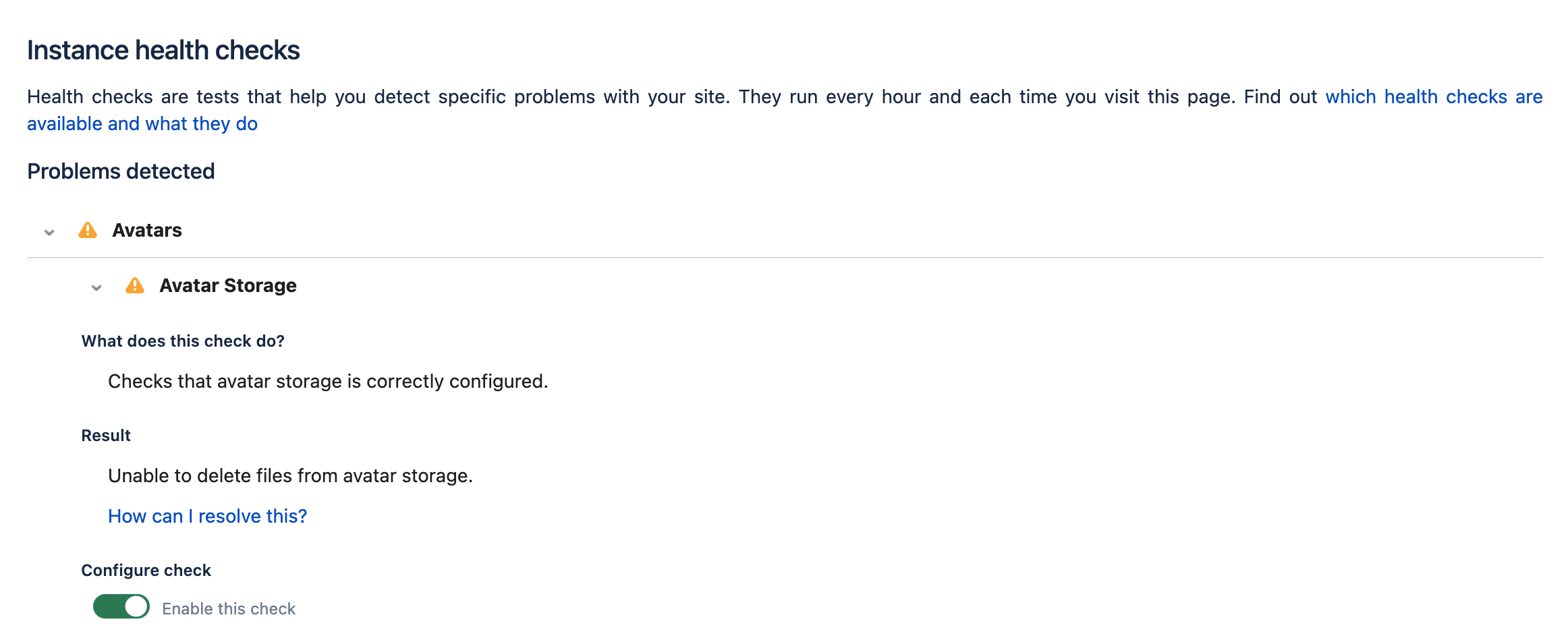Click the warning icon beside Avatars

88,231
